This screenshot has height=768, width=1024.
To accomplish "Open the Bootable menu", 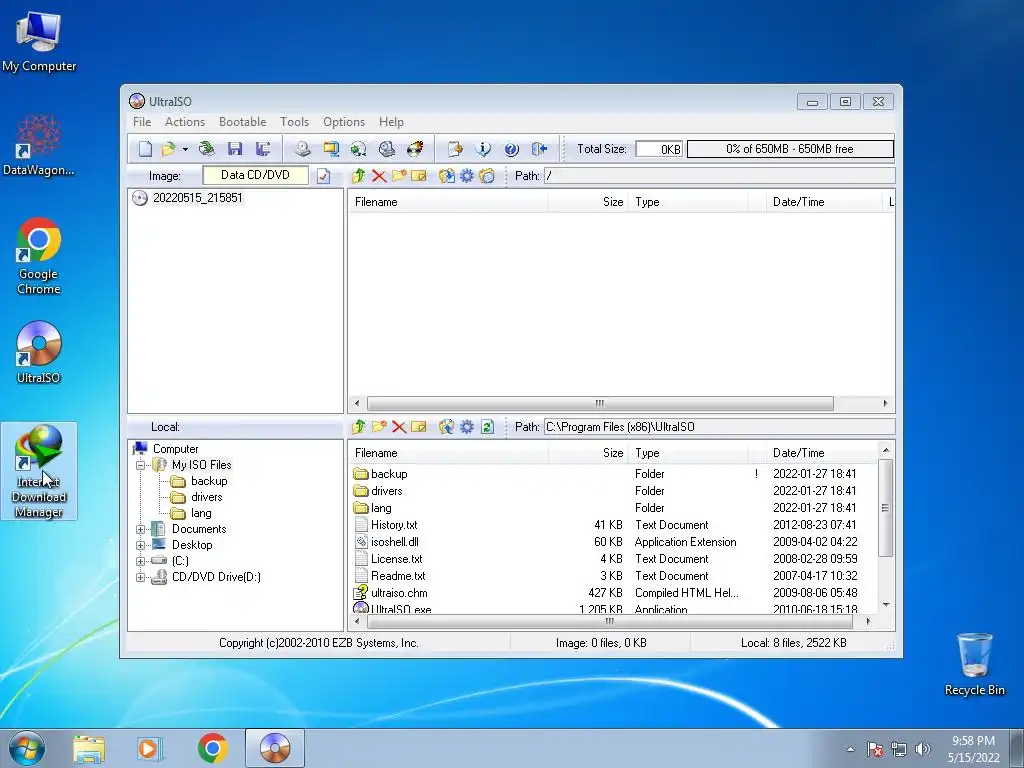I will [242, 122].
